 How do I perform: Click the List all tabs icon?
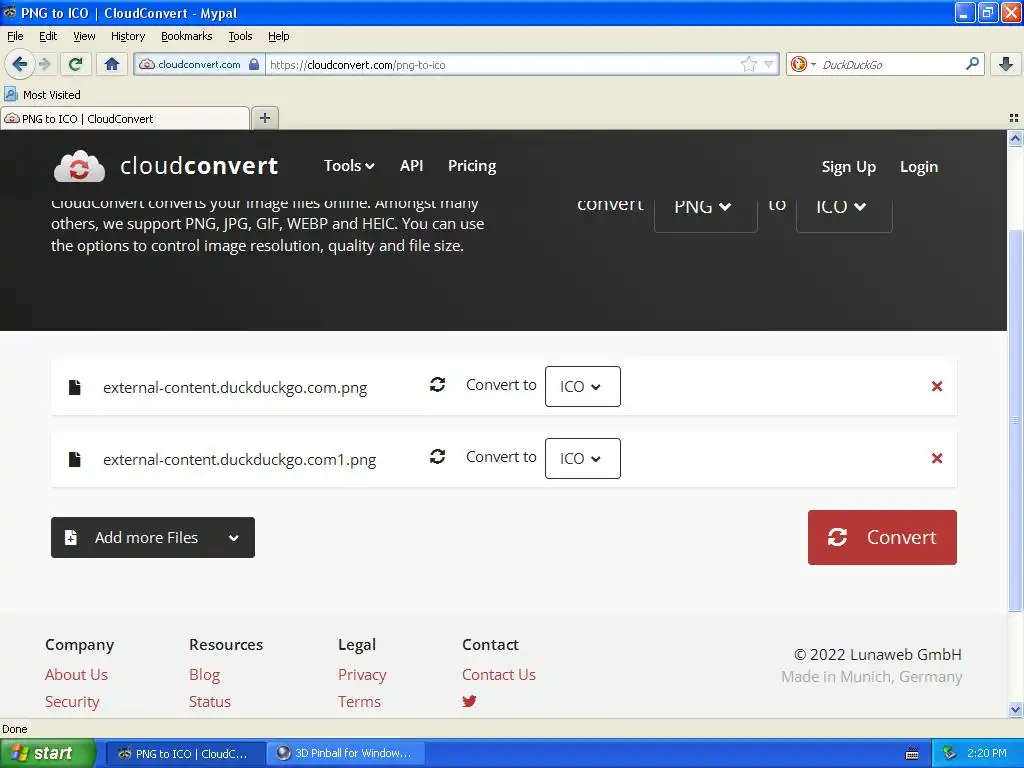point(1014,118)
